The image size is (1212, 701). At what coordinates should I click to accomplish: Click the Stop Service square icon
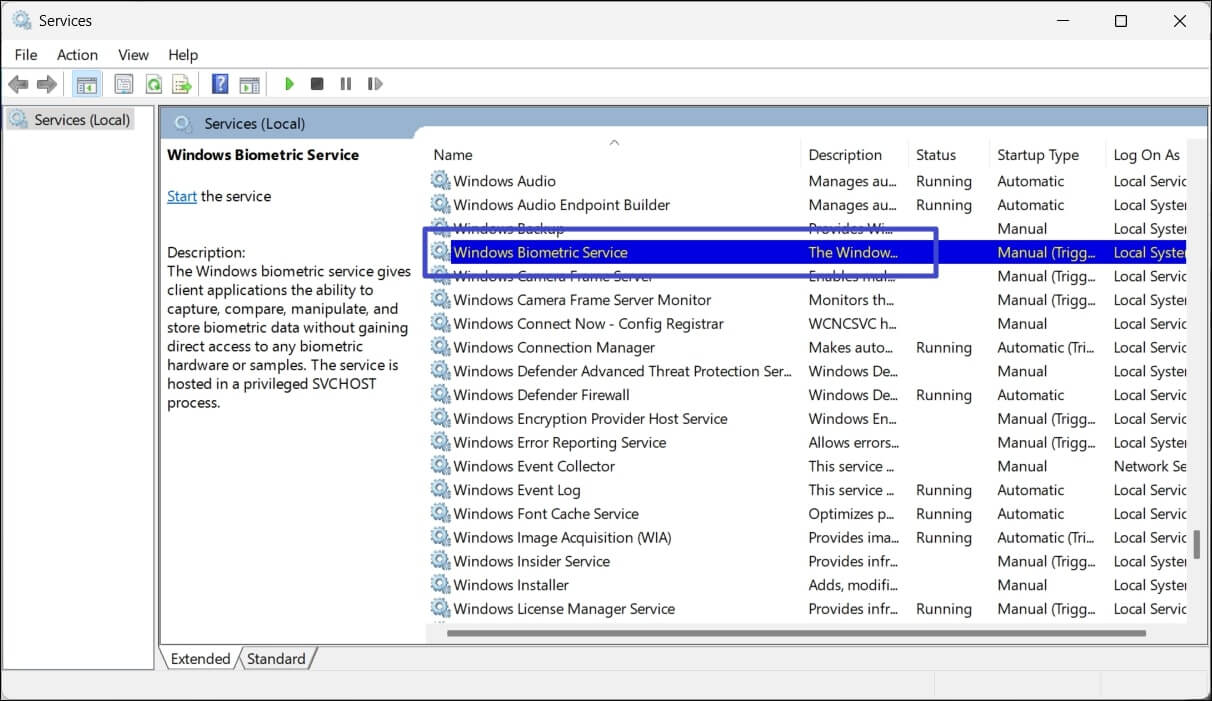pos(317,84)
